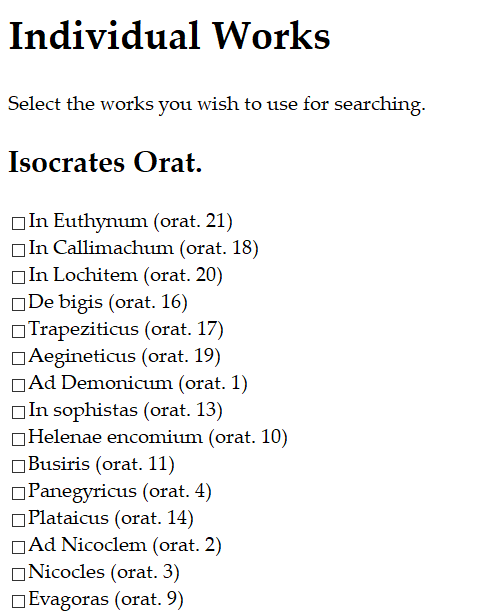This screenshot has width=504, height=613.
Task: Tick the Plataicus (orat. 14) checkbox
Action: [18, 520]
